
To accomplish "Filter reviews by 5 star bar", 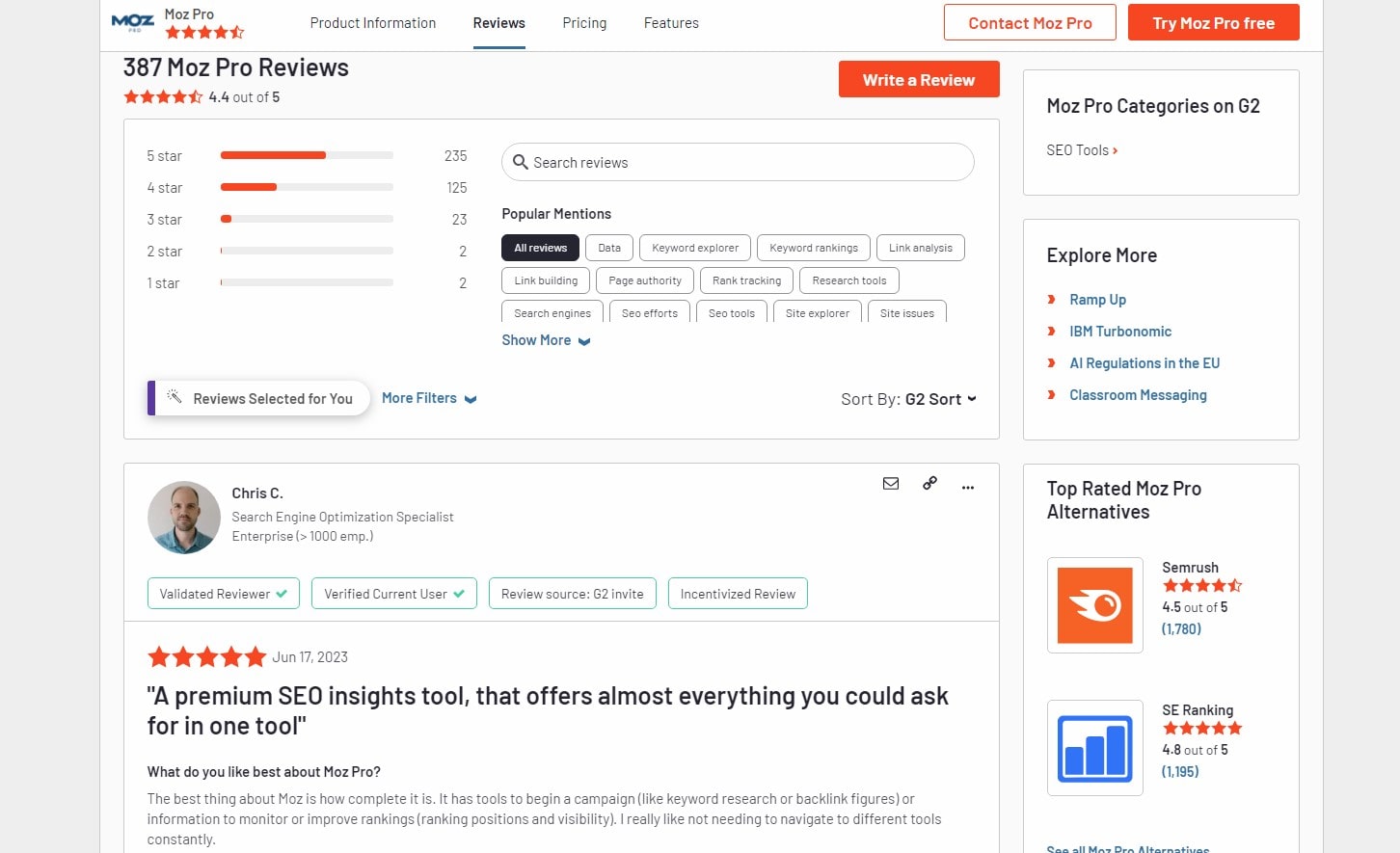I will (307, 155).
